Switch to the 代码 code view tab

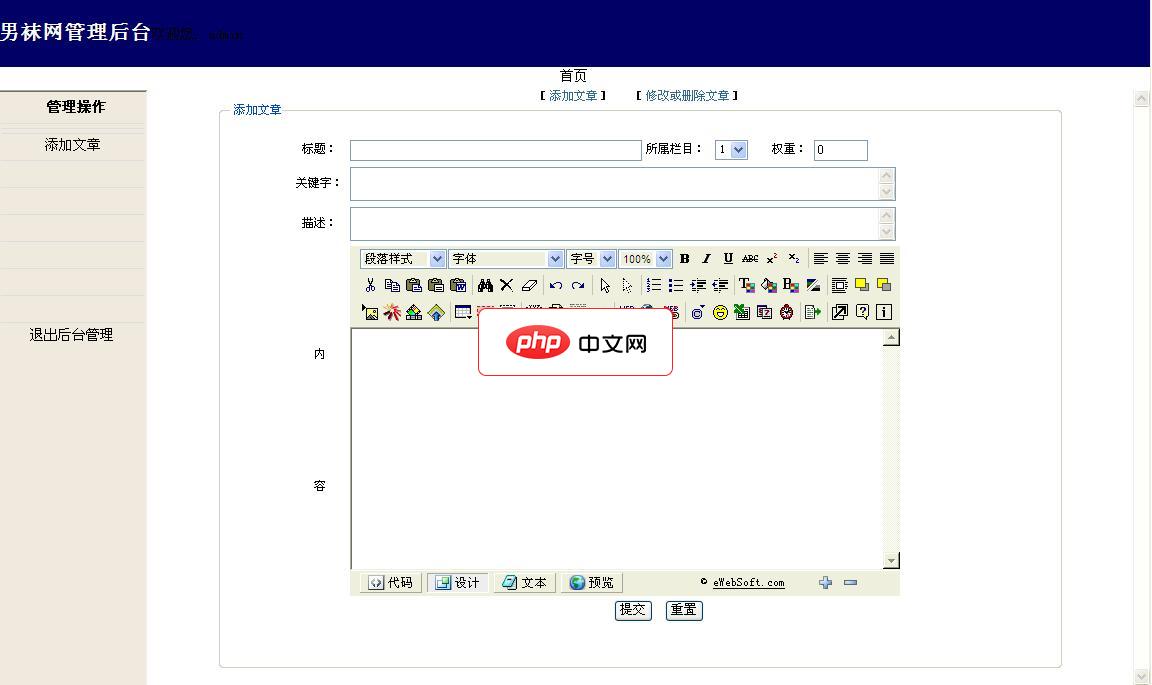point(390,582)
